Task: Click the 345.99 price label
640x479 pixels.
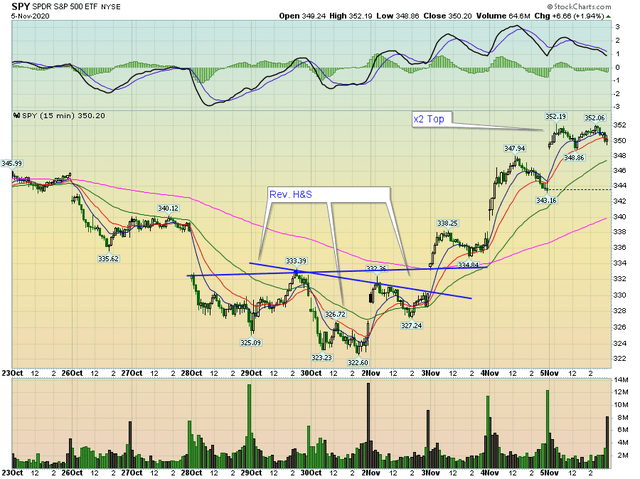Action: 11,163
